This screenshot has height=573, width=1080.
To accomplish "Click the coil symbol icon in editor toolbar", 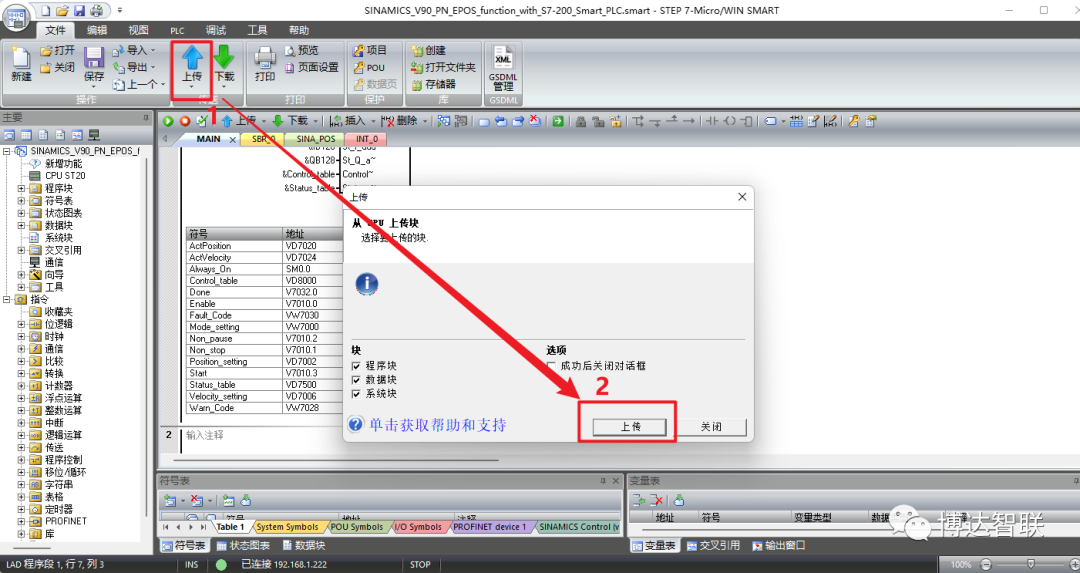I will click(x=729, y=121).
